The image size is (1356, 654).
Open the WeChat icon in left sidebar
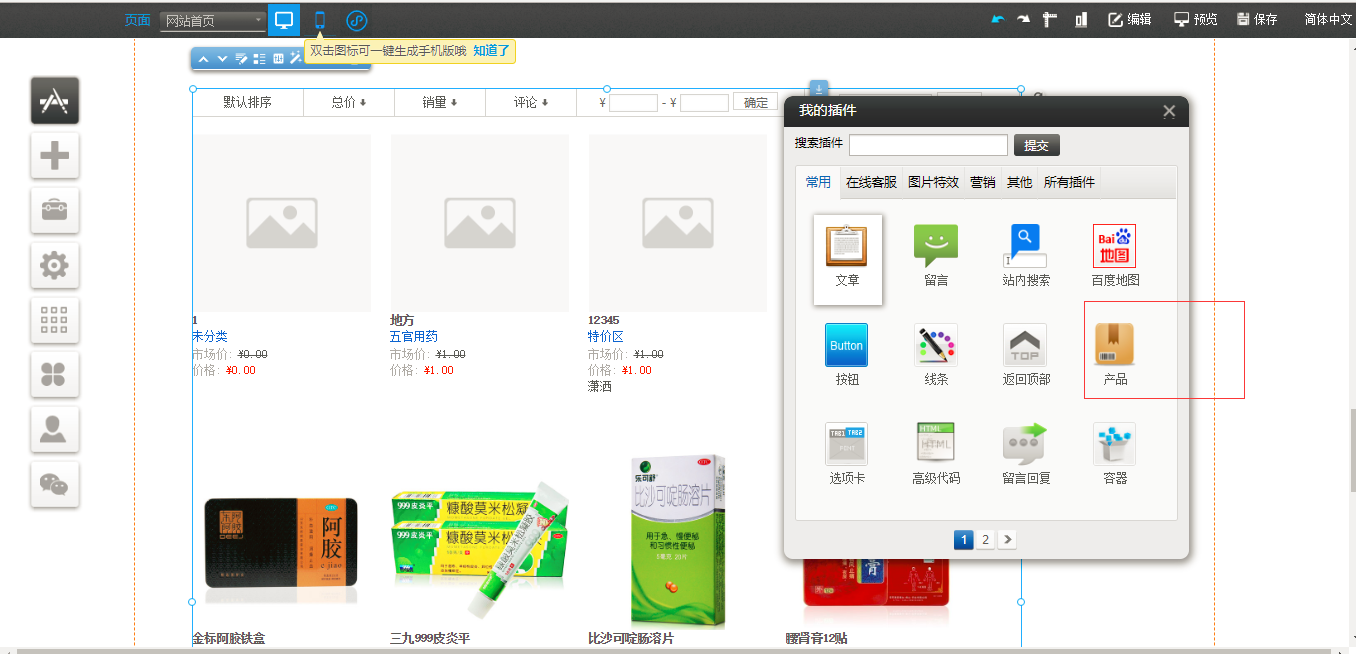tap(54, 484)
